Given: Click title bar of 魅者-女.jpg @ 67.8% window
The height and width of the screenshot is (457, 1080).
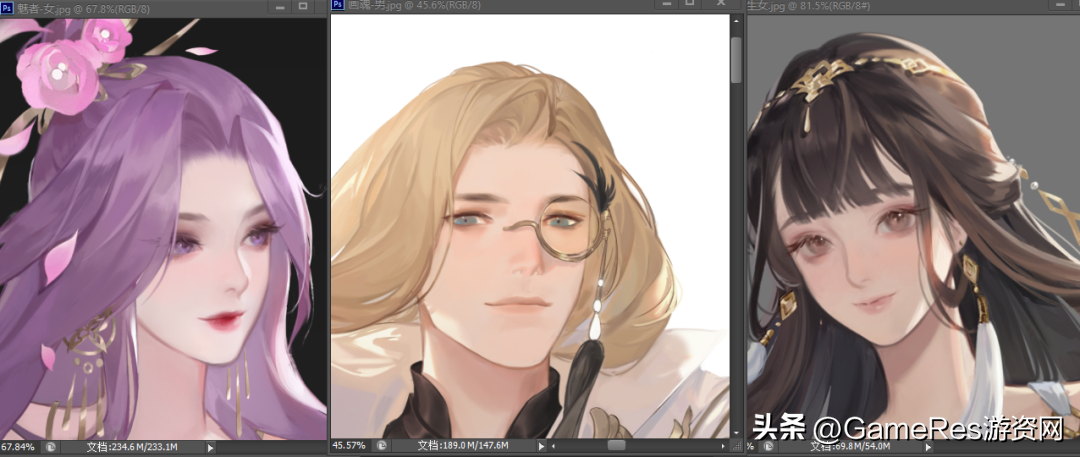Looking at the screenshot, I should coord(163,8).
